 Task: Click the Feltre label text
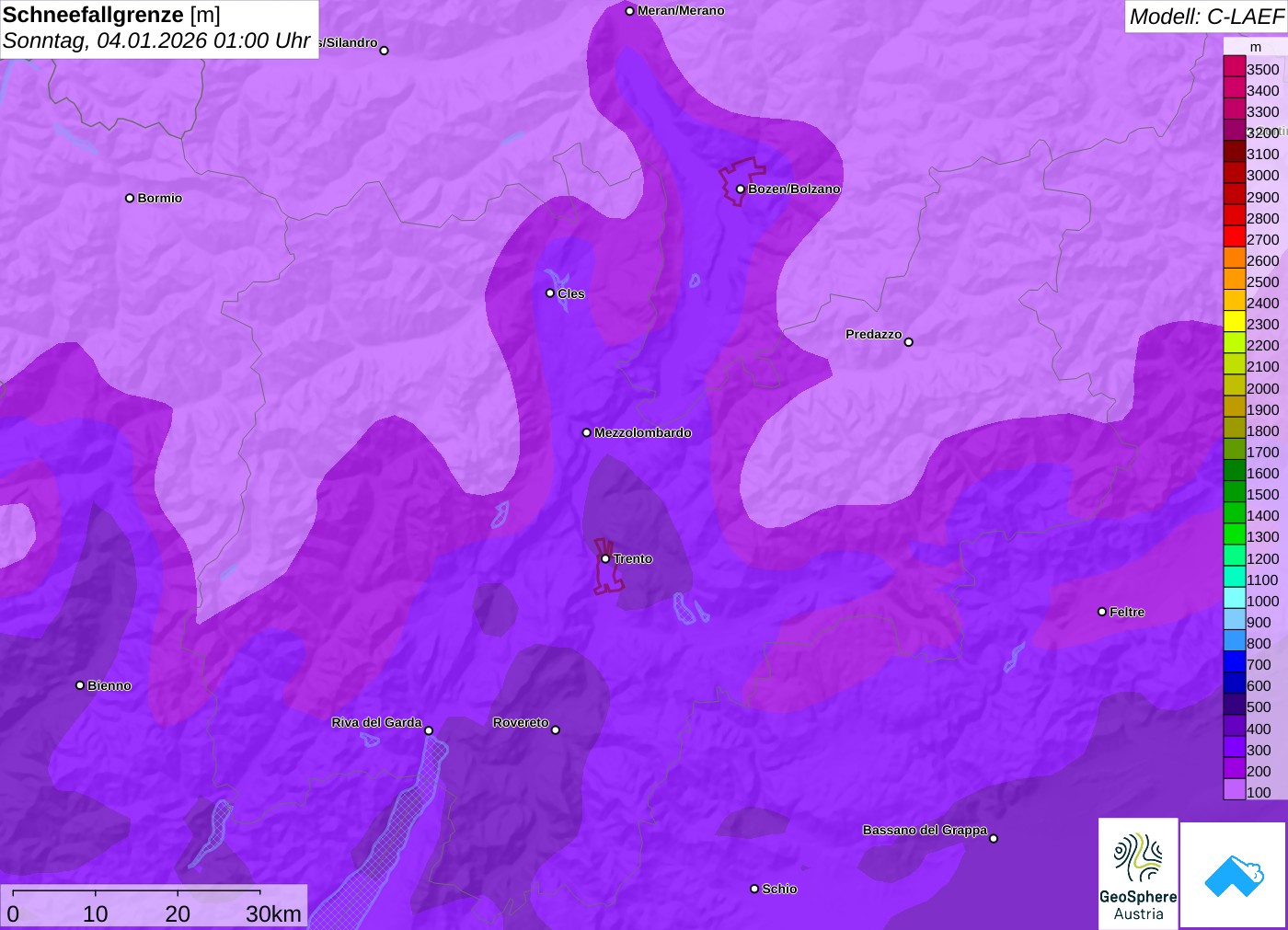pos(1127,612)
